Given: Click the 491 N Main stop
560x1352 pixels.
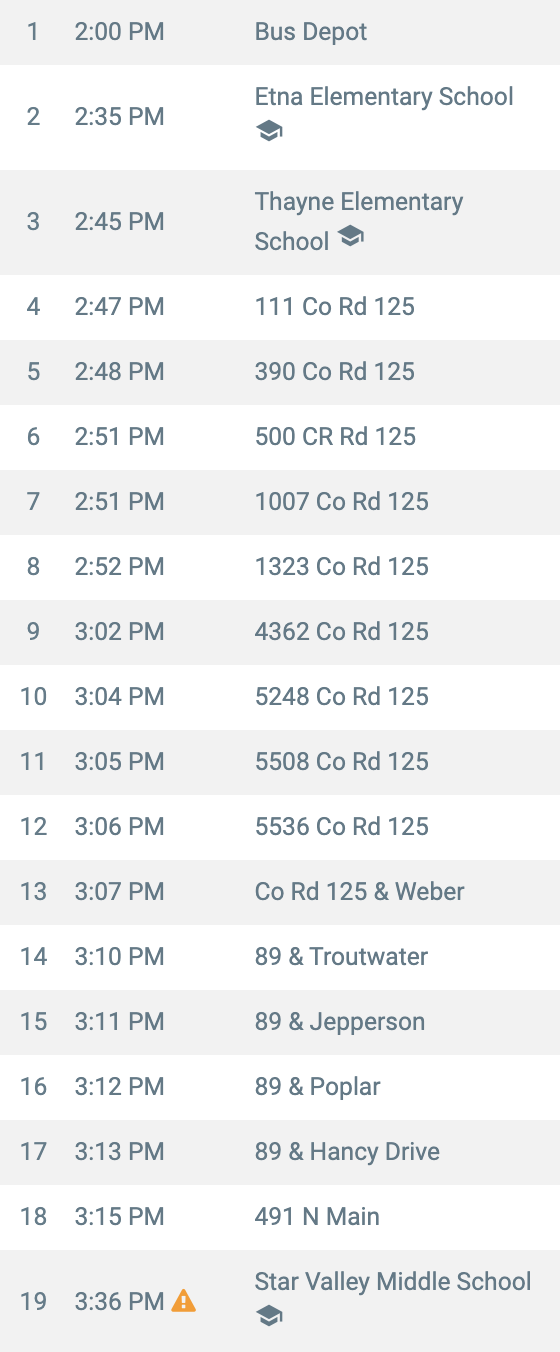Looking at the screenshot, I should coord(280,1217).
